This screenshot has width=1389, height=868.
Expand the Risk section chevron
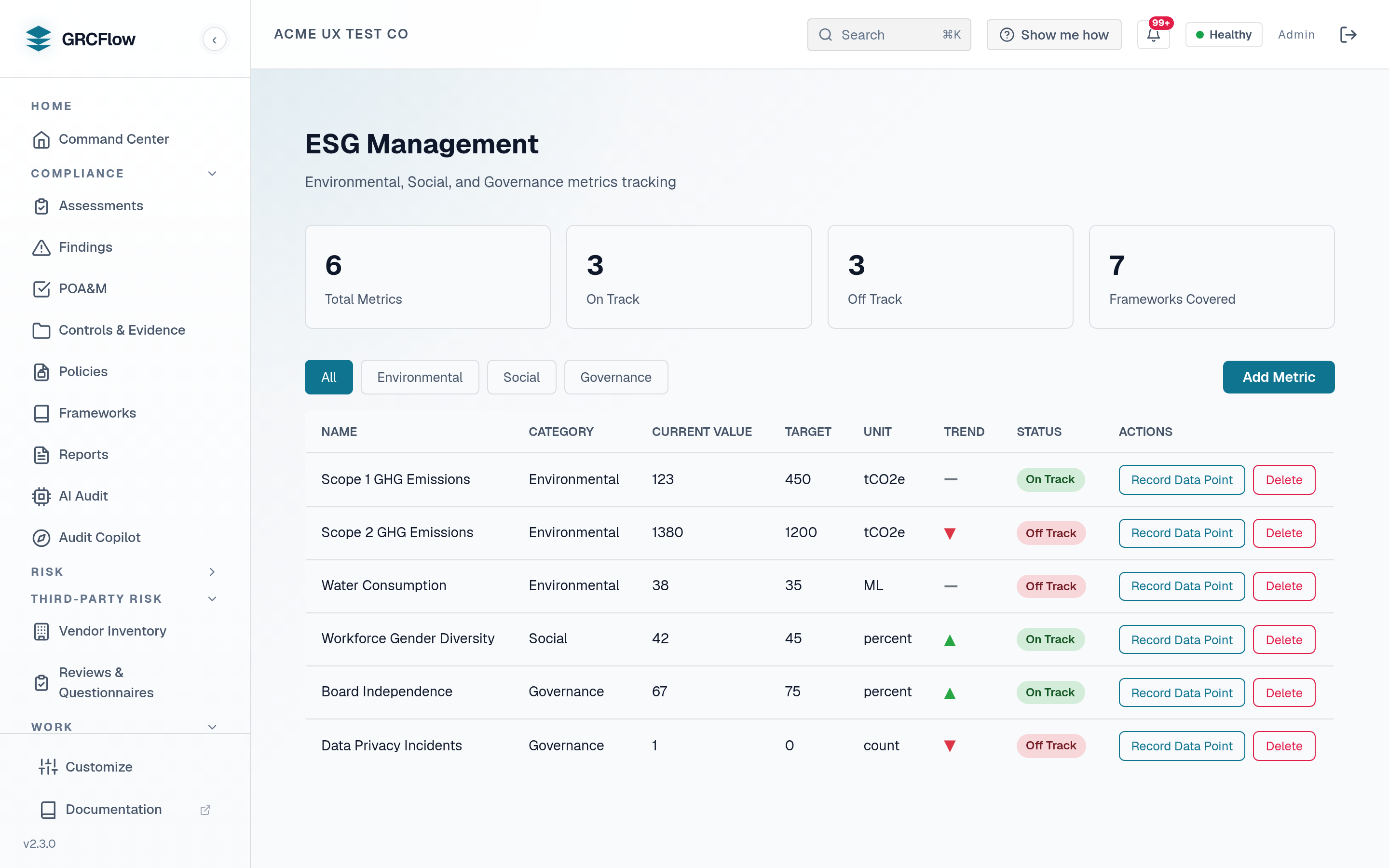pos(212,572)
